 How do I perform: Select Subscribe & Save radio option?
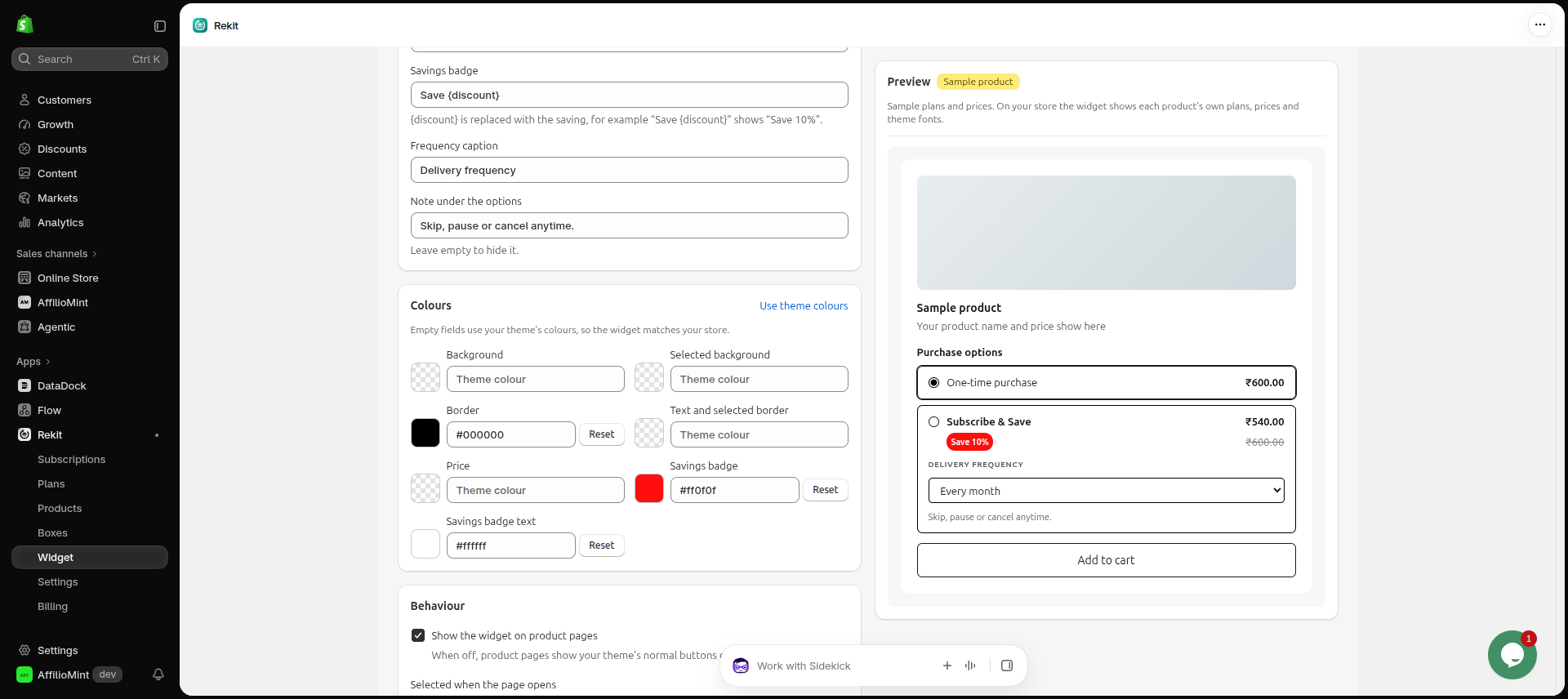pyautogui.click(x=934, y=421)
